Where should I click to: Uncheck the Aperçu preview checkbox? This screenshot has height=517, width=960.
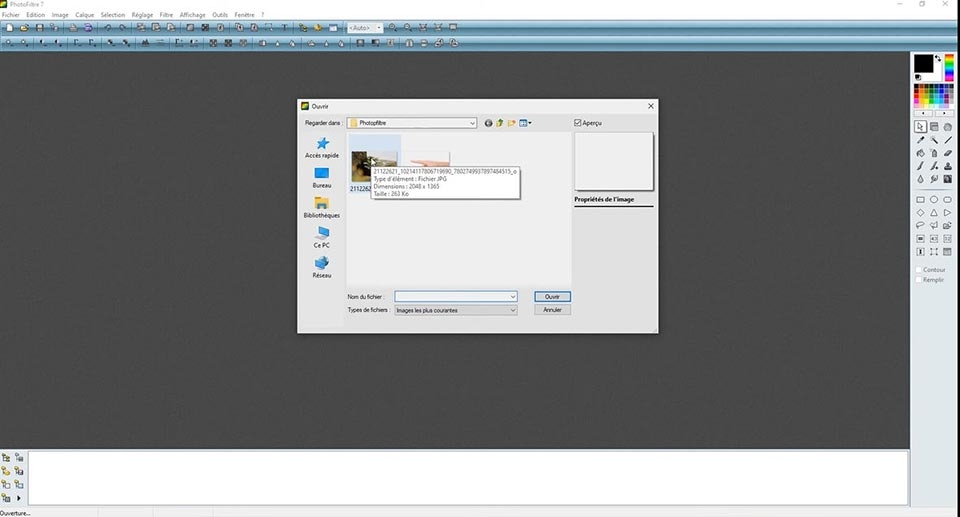coord(577,123)
